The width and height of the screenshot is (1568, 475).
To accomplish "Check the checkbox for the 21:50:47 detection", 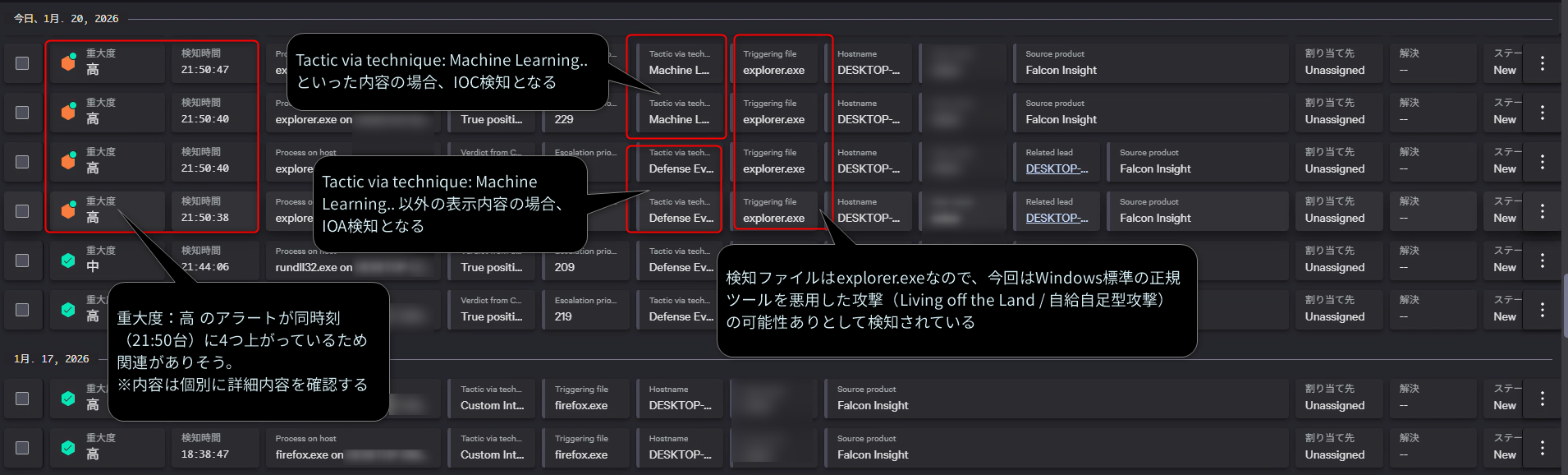I will 22,62.
